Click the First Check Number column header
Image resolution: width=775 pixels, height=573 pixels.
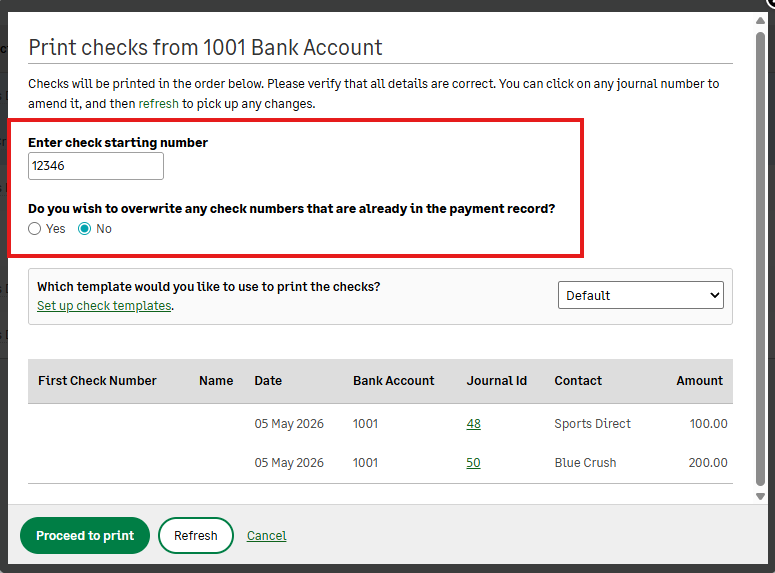click(x=97, y=381)
